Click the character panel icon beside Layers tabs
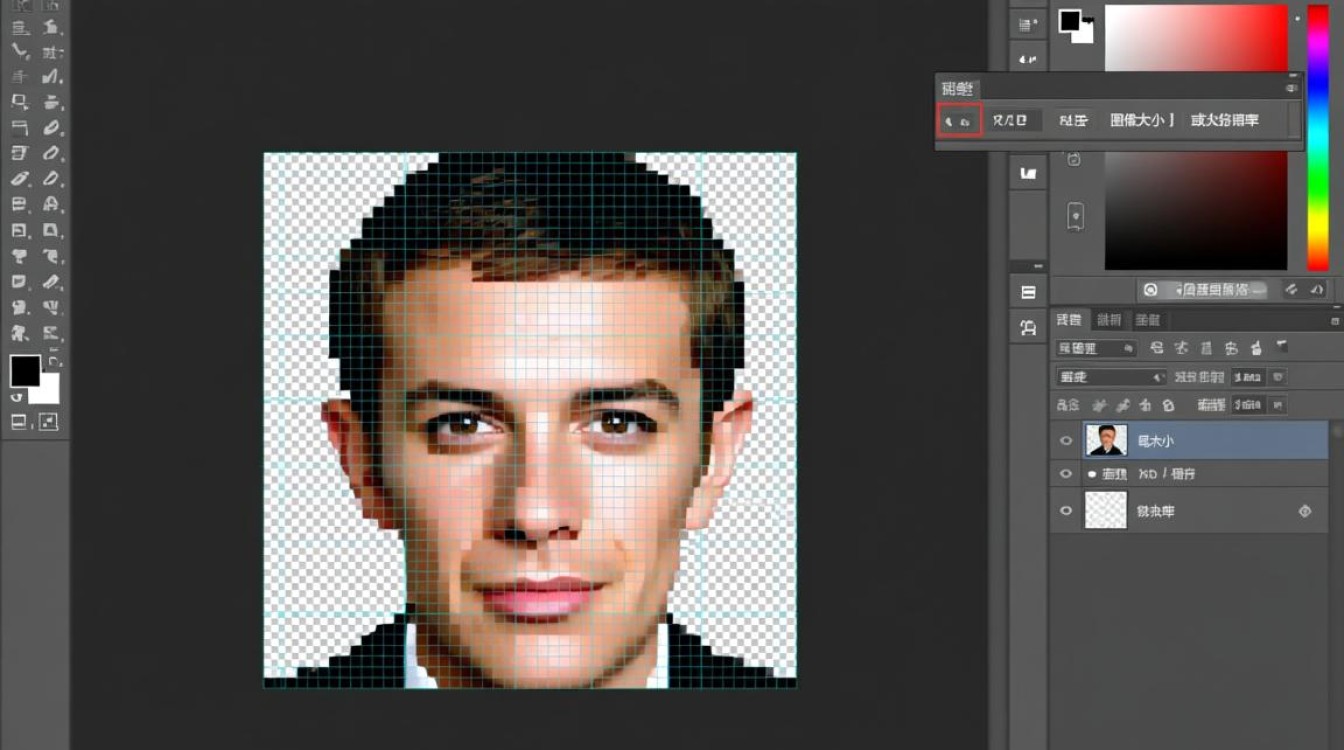The image size is (1344, 750). [1028, 327]
